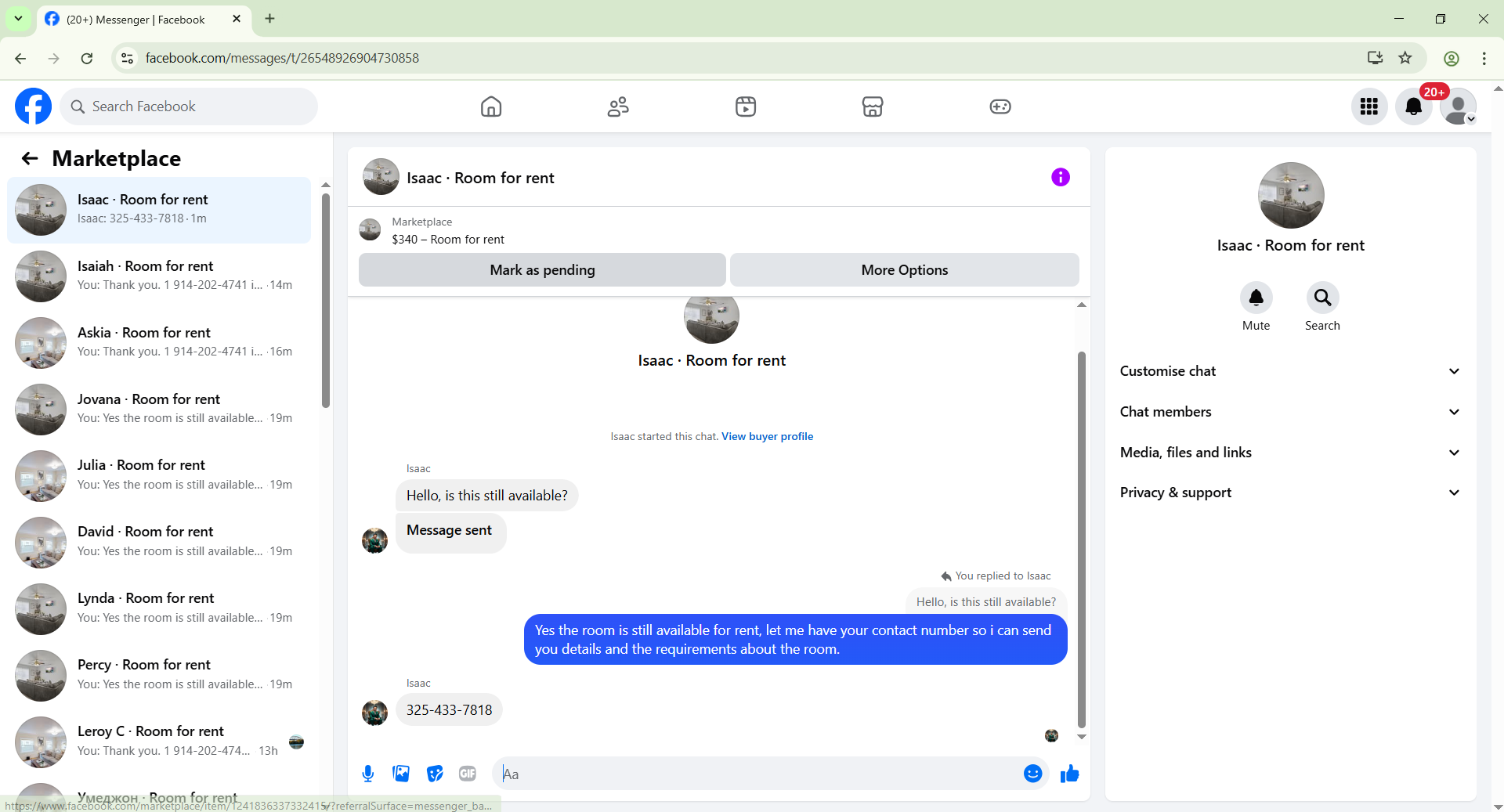
Task: Click the 325-433-7818 message bubble
Action: coord(449,710)
